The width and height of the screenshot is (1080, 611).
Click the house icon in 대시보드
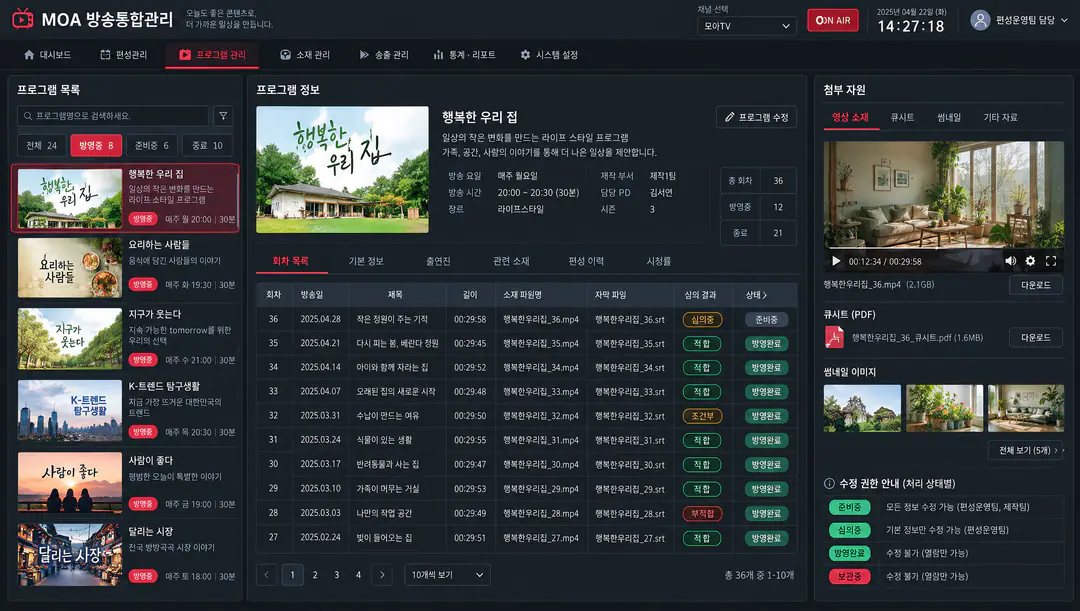[29, 54]
